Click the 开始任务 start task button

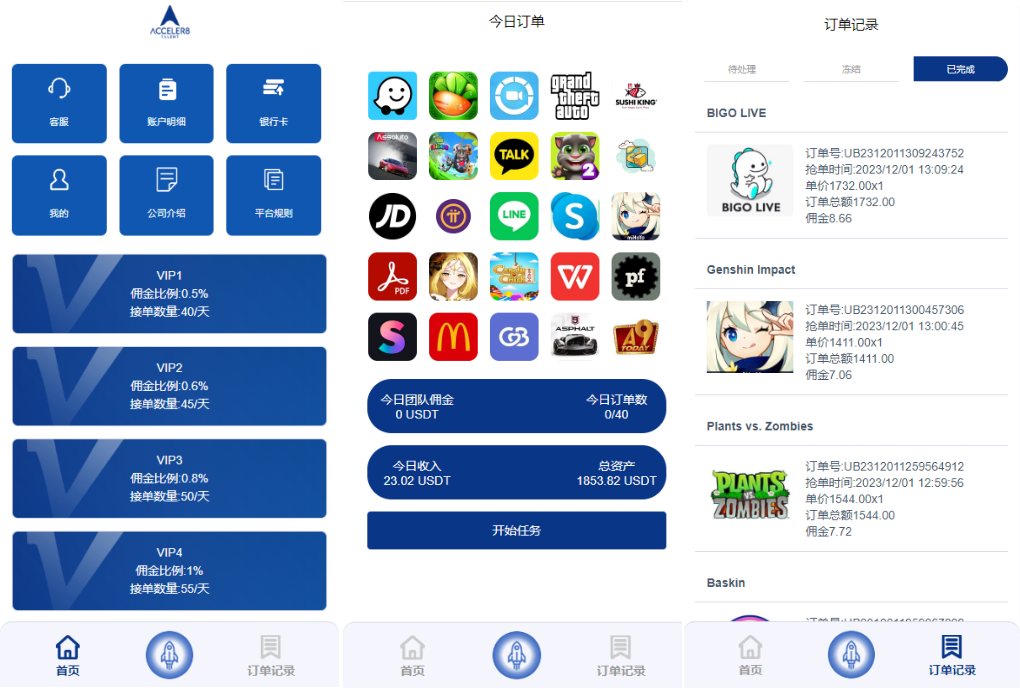[x=517, y=530]
